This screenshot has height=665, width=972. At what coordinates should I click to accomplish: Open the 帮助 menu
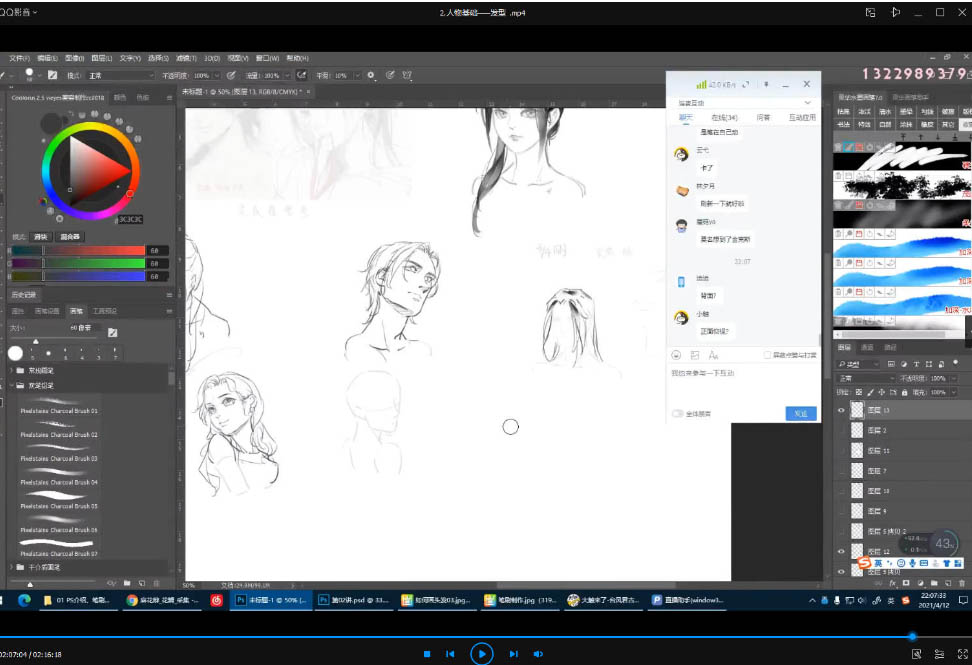point(298,58)
